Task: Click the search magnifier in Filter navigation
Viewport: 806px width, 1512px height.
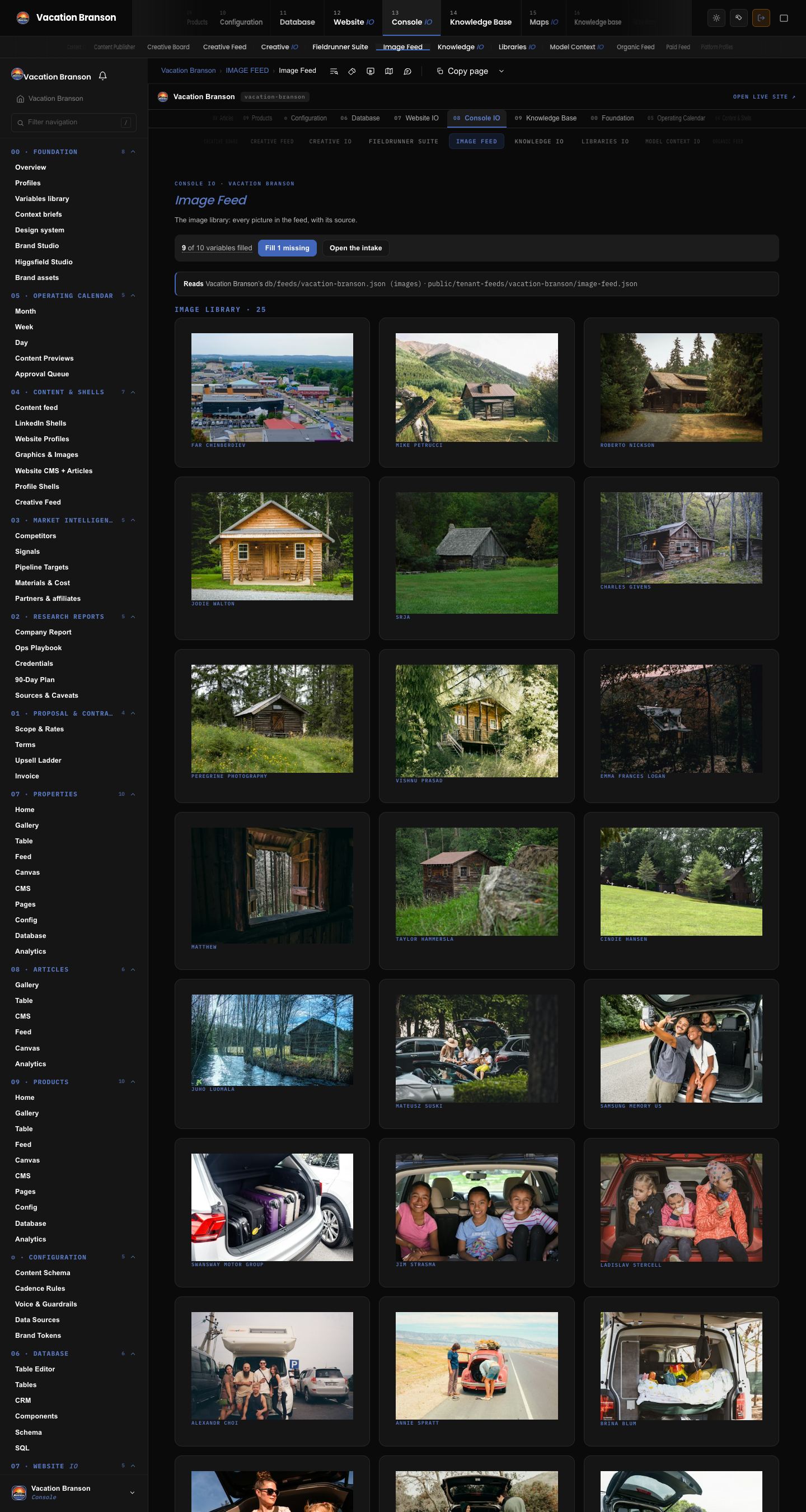Action: [x=21, y=122]
